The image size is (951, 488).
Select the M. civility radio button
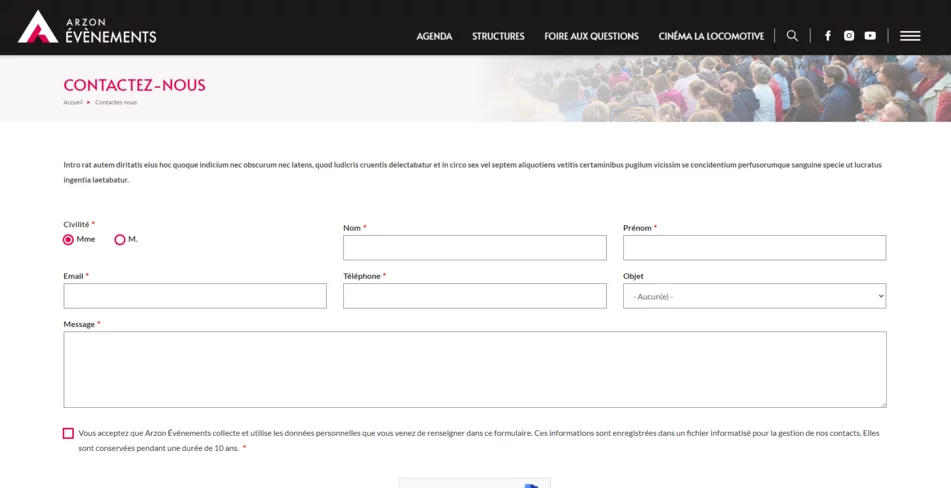120,240
